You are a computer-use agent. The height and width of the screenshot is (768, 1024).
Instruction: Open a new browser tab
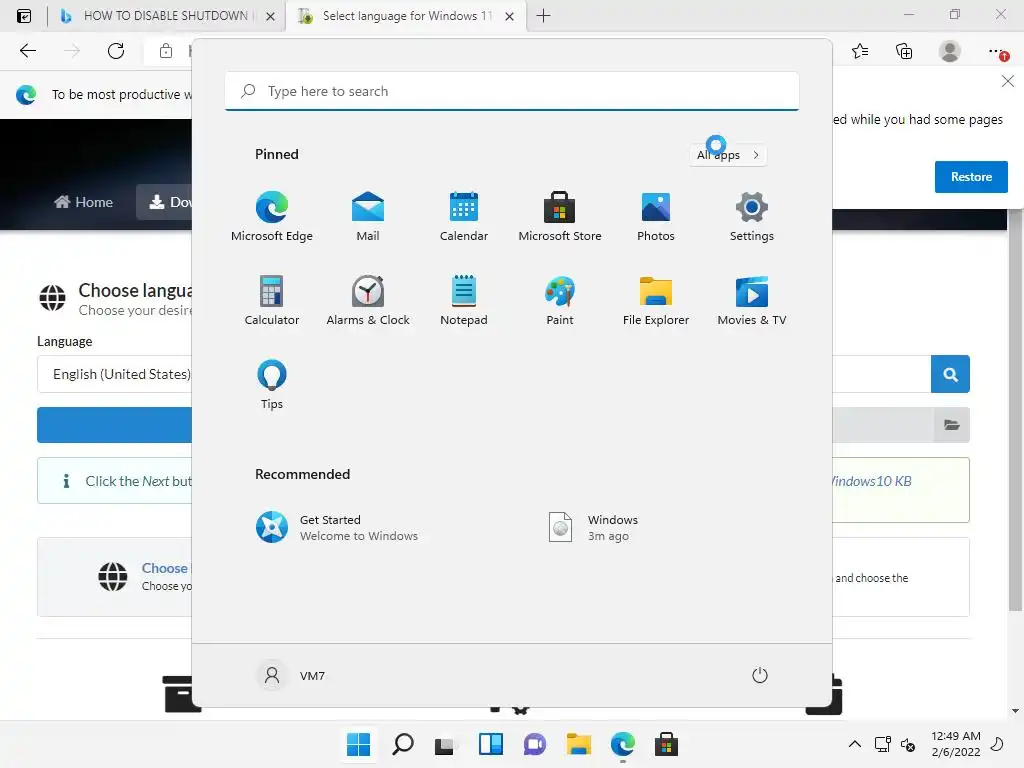pyautogui.click(x=543, y=16)
